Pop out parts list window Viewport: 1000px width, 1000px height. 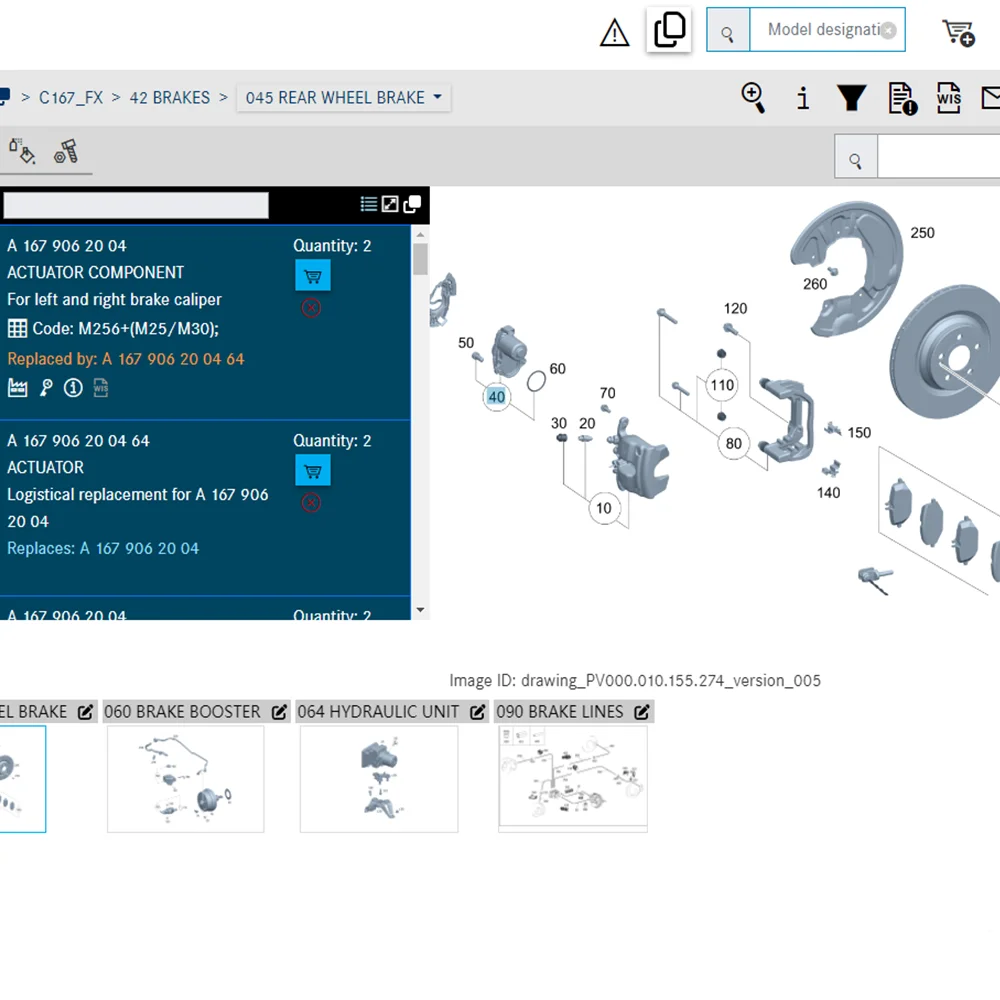(412, 204)
